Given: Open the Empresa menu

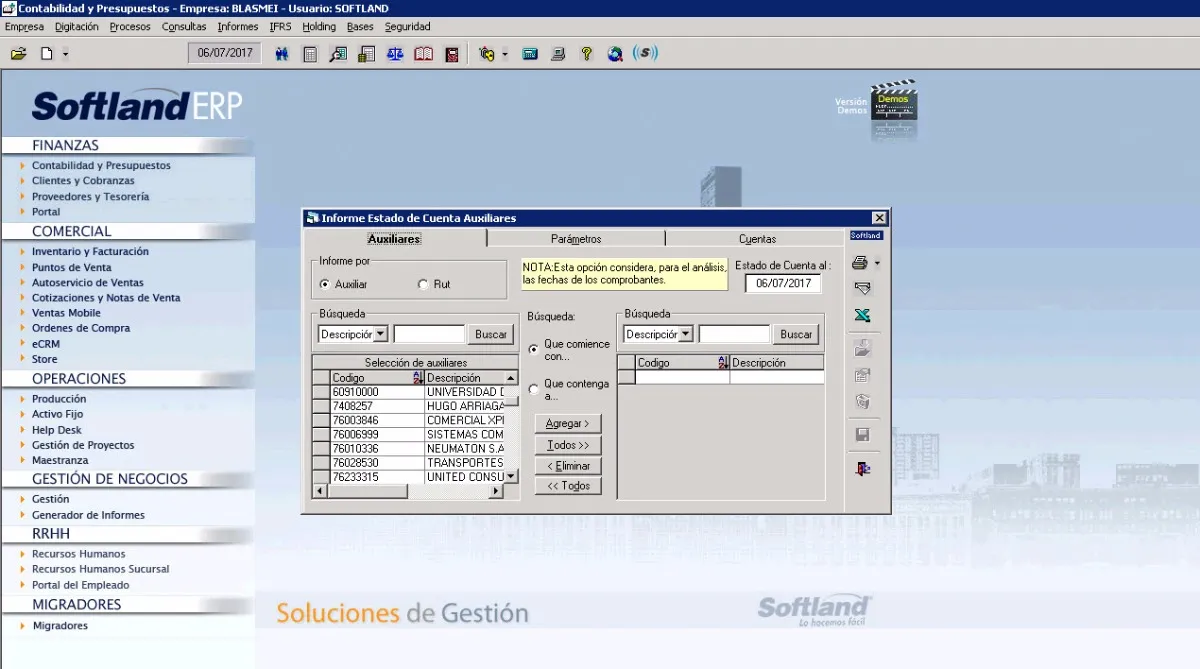Looking at the screenshot, I should point(24,27).
